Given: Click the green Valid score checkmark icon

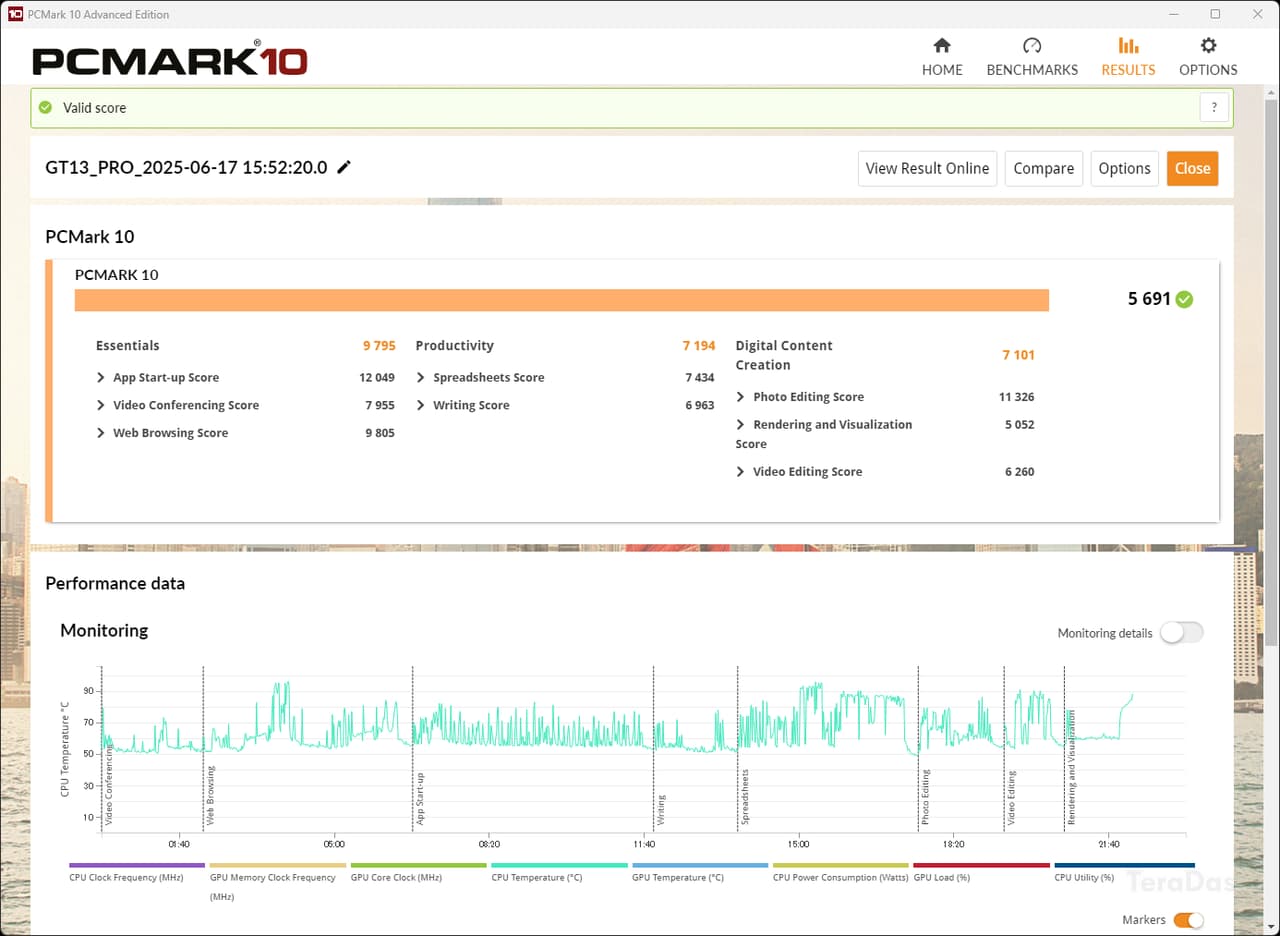Looking at the screenshot, I should tap(45, 107).
